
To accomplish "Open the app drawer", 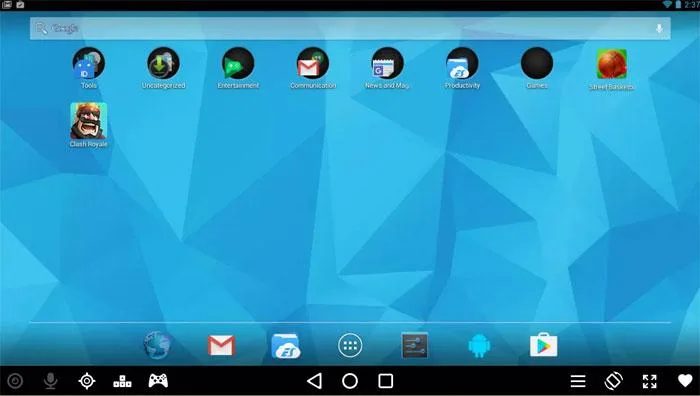I will 350,345.
